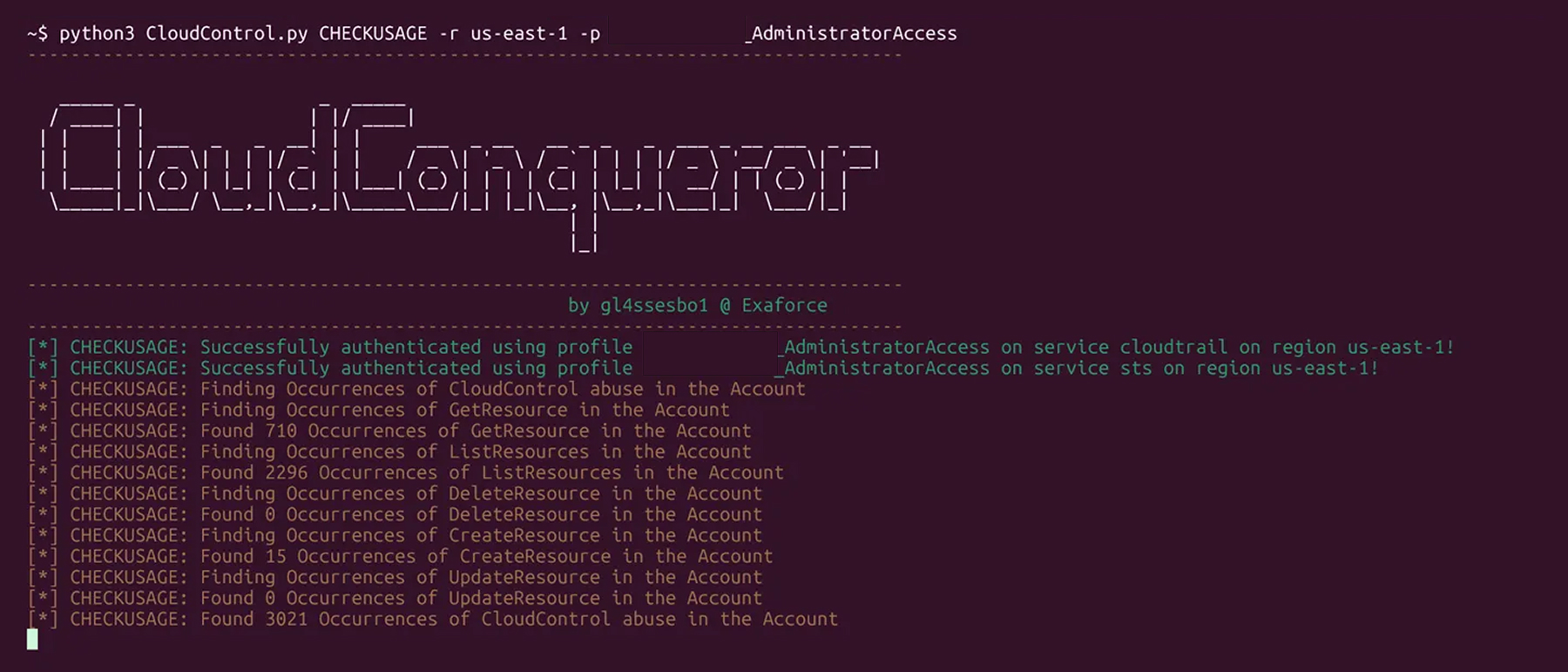The image size is (1568, 672).
Task: Click the 'by gl4ssesbo1 @ Exaforce' credit line
Action: tap(698, 305)
